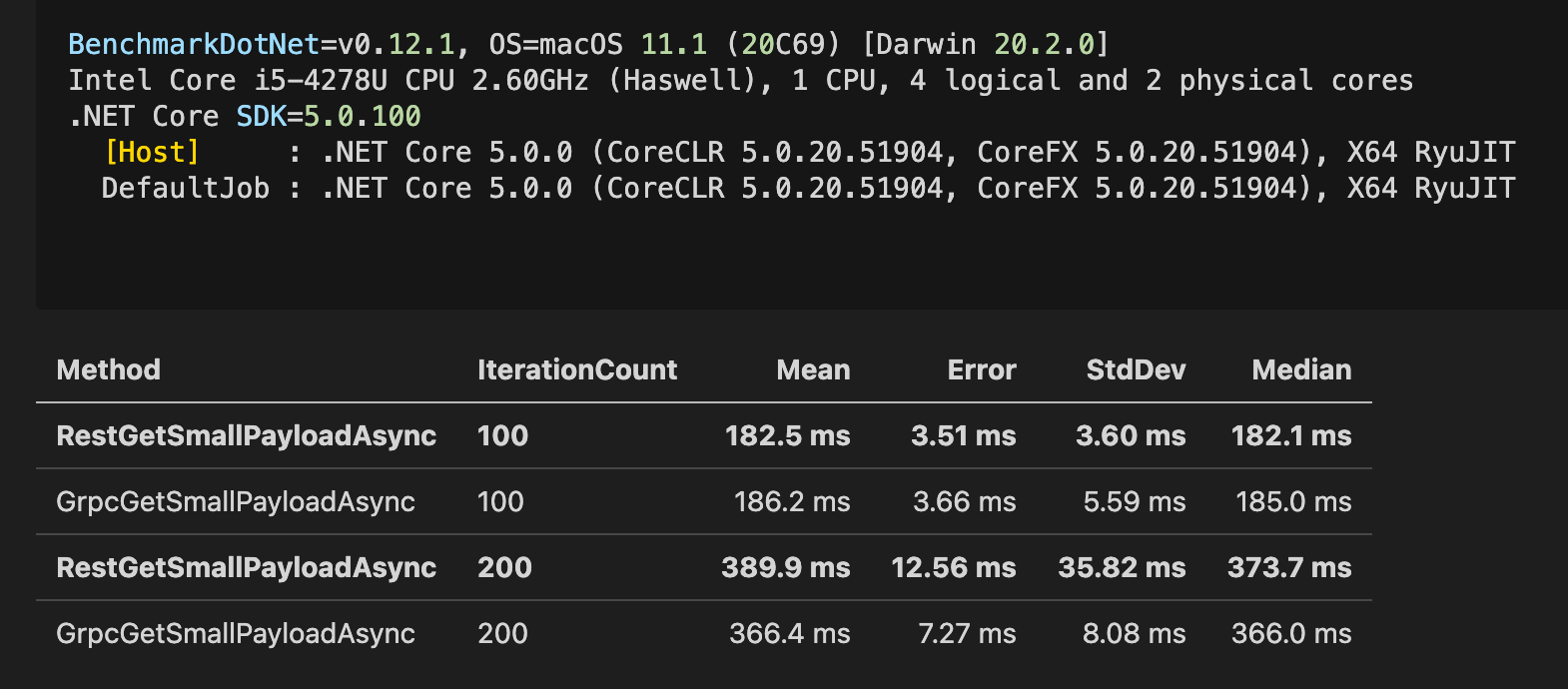Click the 185.0 ms median value
Viewport: 1568px width, 689px height.
[x=1293, y=501]
